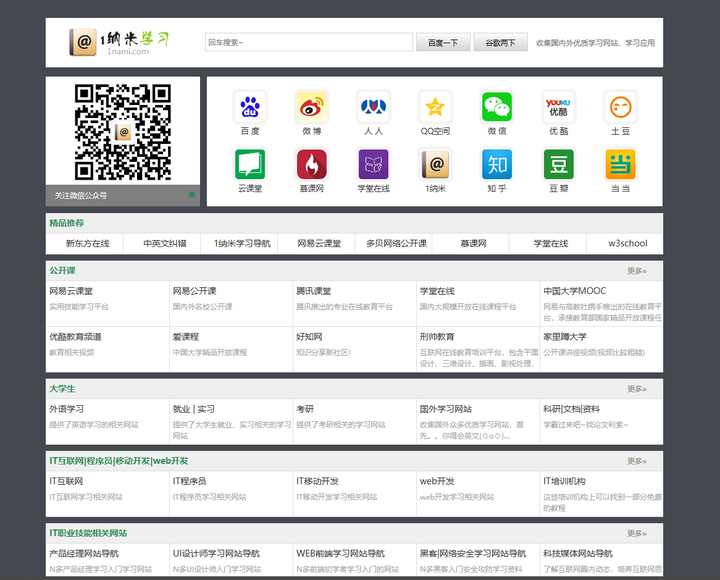Image resolution: width=720 pixels, height=580 pixels.
Task: Open the blue 知乎 icon
Action: (497, 164)
